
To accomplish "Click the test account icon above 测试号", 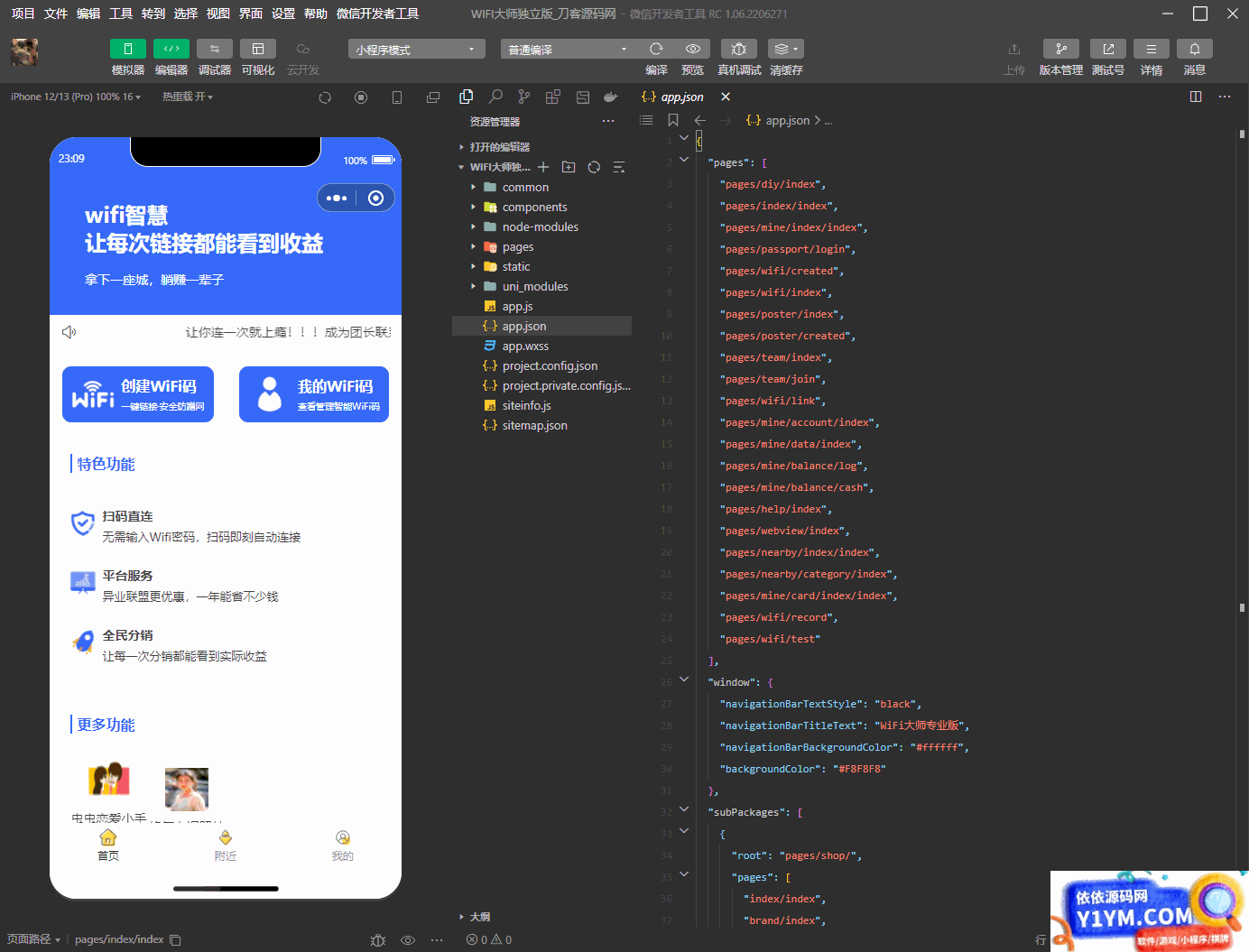I will tap(1108, 49).
